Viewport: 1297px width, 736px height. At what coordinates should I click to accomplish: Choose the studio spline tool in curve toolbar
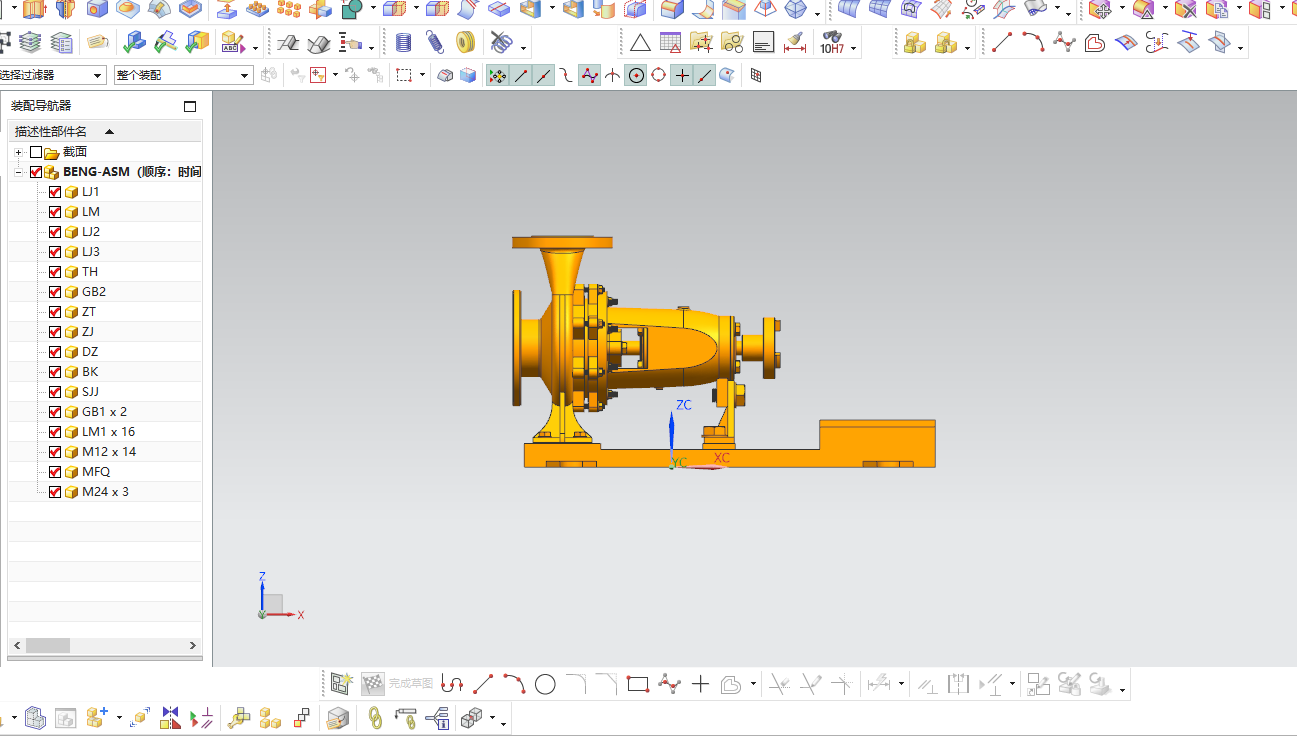pyautogui.click(x=1064, y=43)
